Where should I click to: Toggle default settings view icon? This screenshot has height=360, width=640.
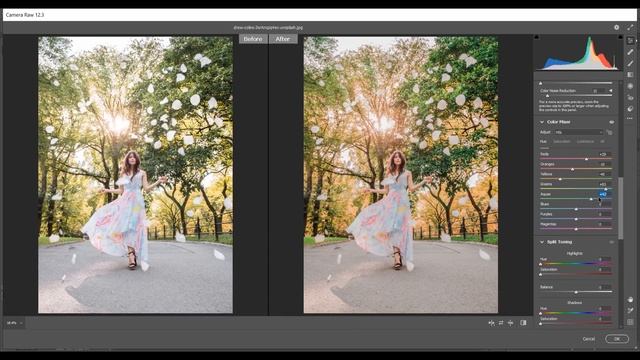coord(523,323)
